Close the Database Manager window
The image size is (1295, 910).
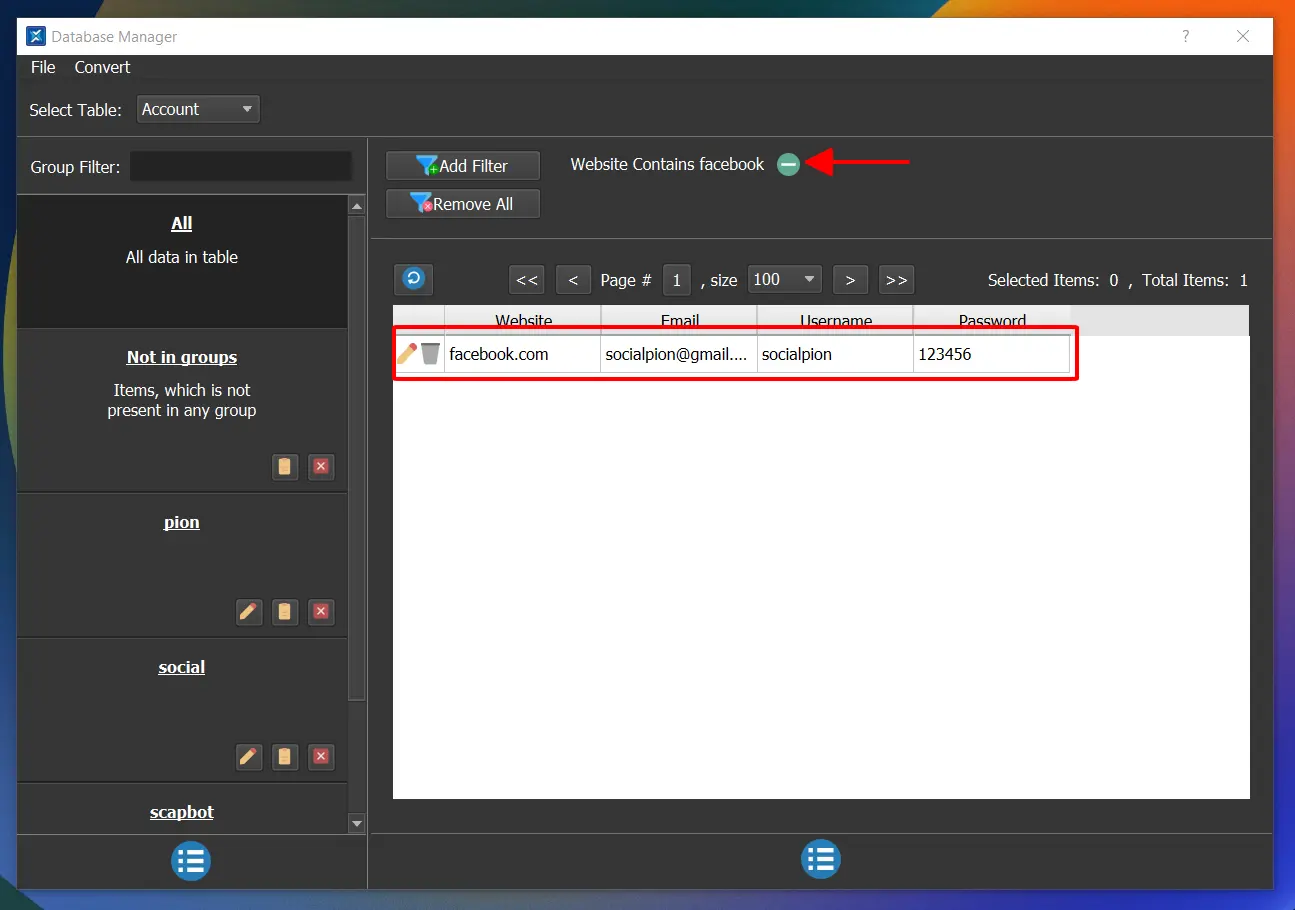coord(1243,36)
